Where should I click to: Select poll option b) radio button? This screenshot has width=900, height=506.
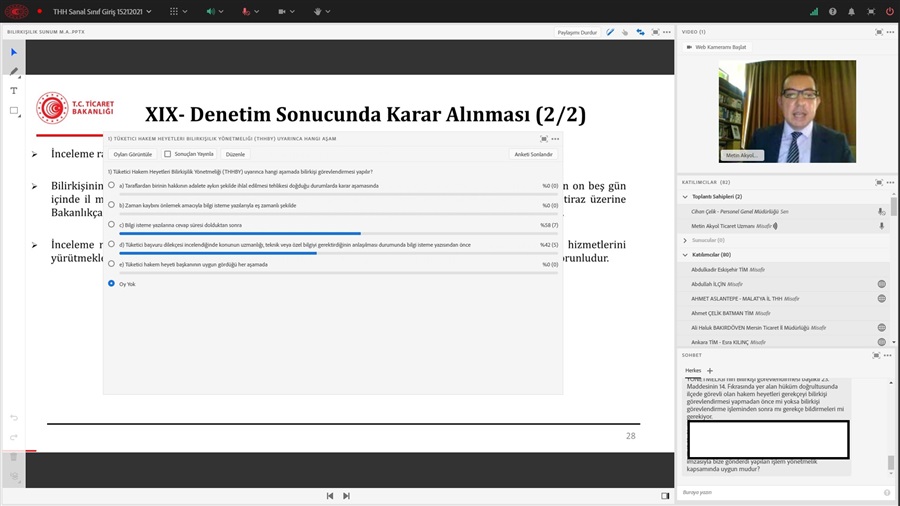coord(111,205)
